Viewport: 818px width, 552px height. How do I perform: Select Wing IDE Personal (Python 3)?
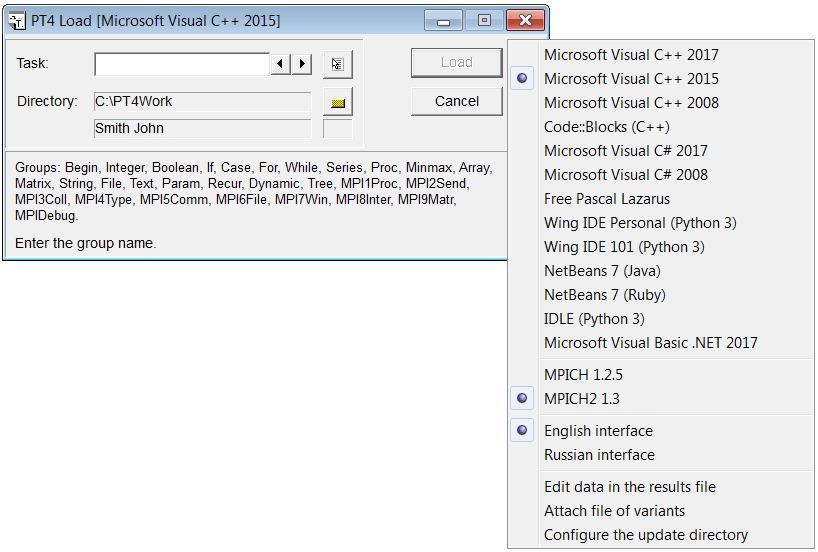point(660,223)
